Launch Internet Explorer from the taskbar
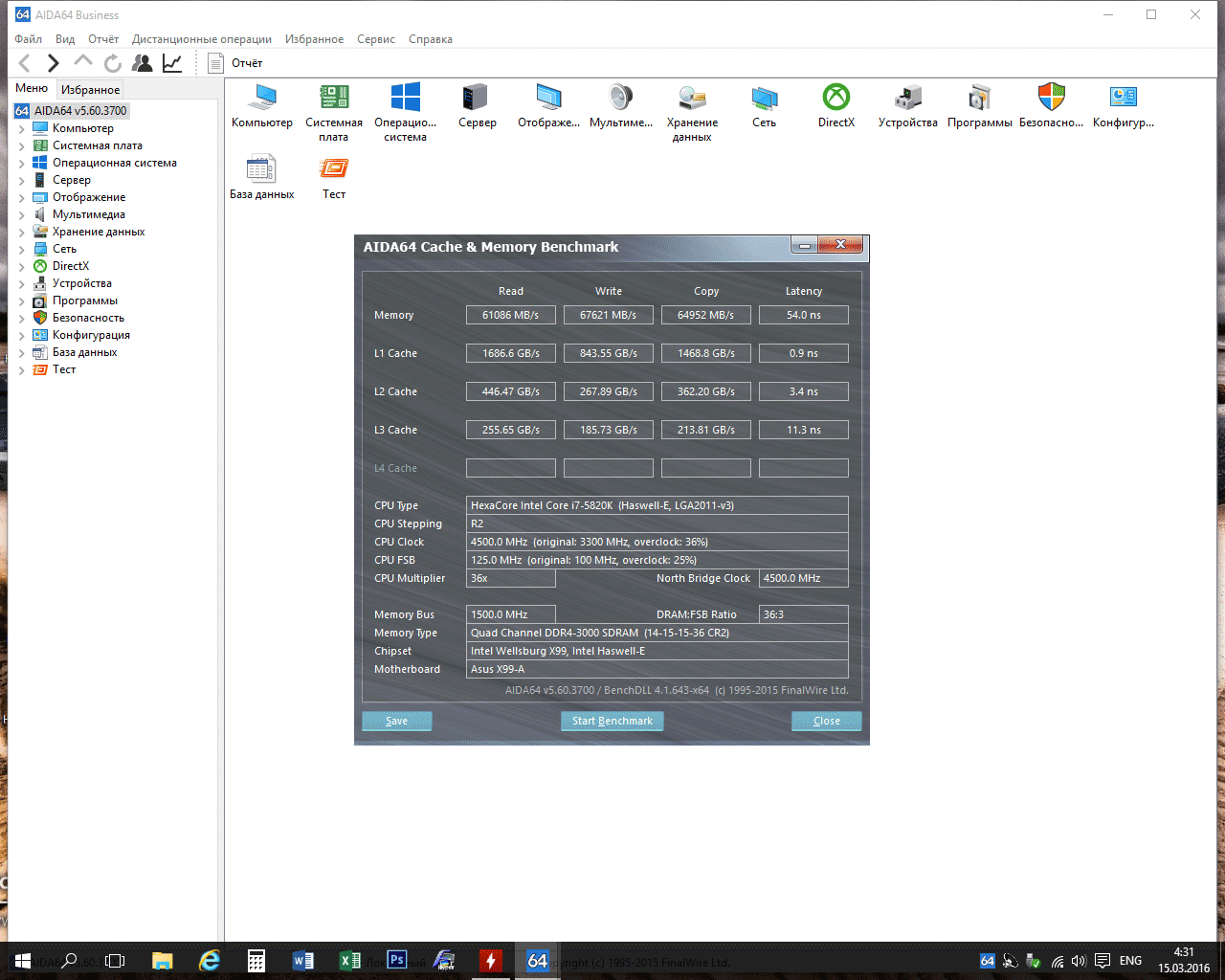Image resolution: width=1225 pixels, height=980 pixels. coord(210,961)
